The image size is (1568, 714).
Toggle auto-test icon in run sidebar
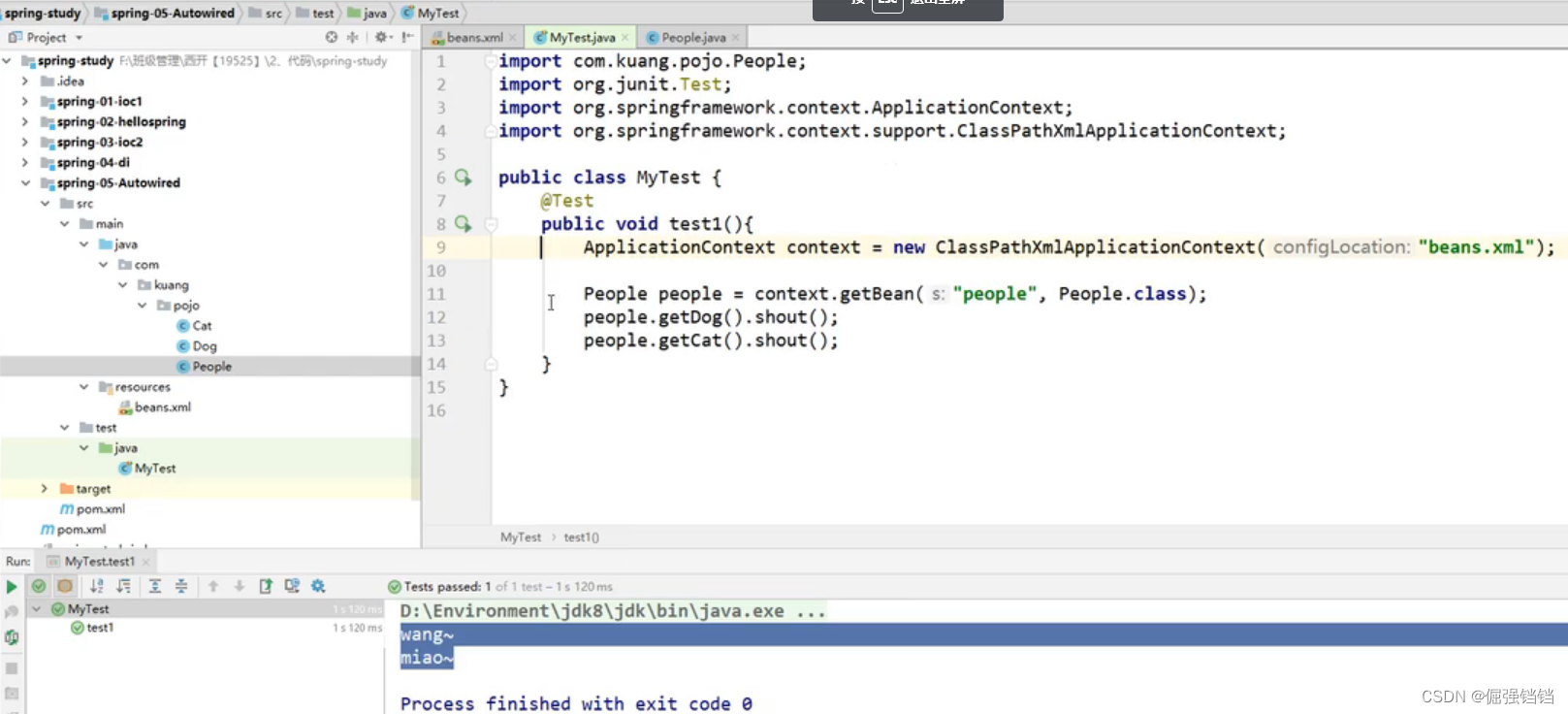pos(12,637)
